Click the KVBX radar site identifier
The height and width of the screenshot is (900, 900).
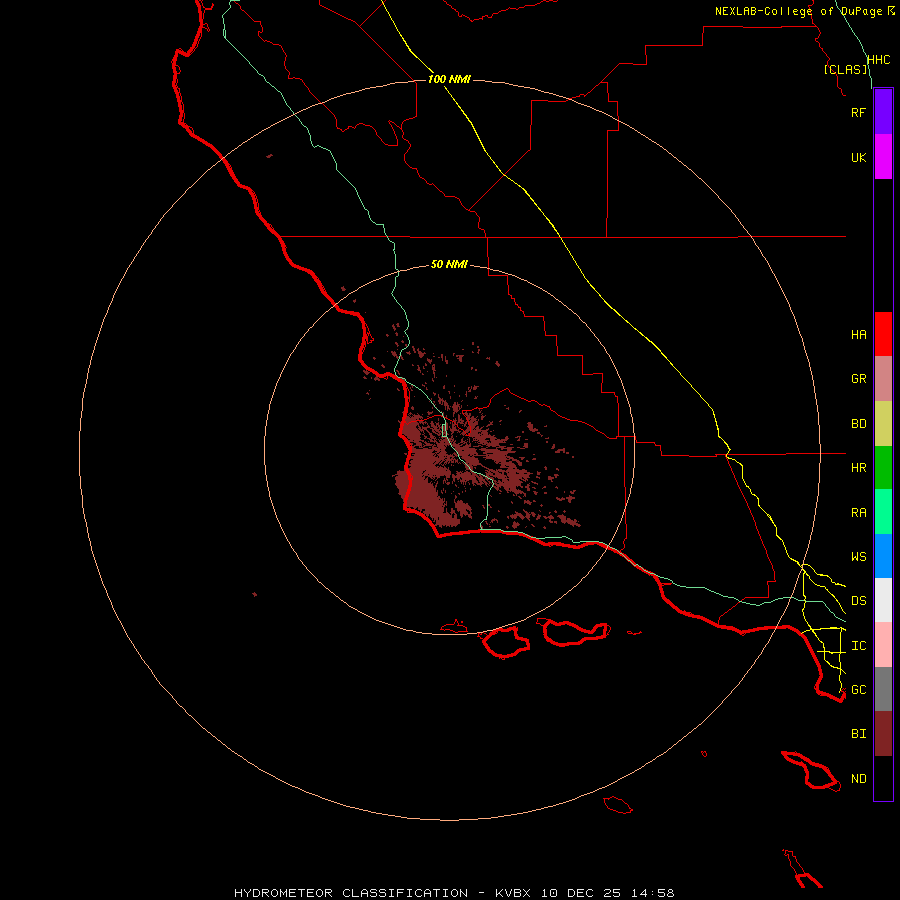513,893
